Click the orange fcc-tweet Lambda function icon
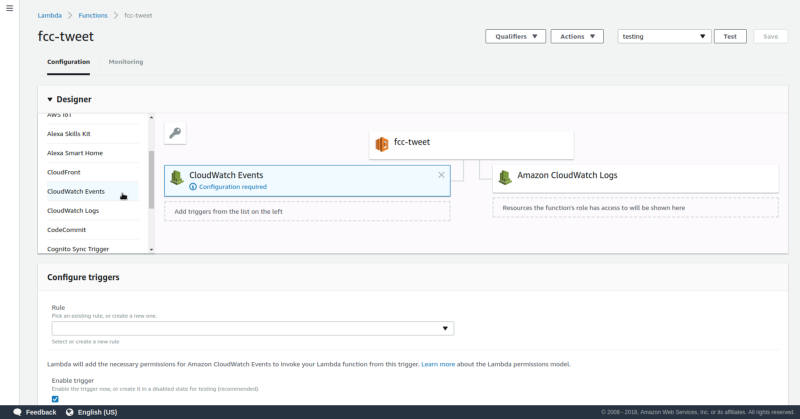This screenshot has width=800, height=419. (x=382, y=144)
